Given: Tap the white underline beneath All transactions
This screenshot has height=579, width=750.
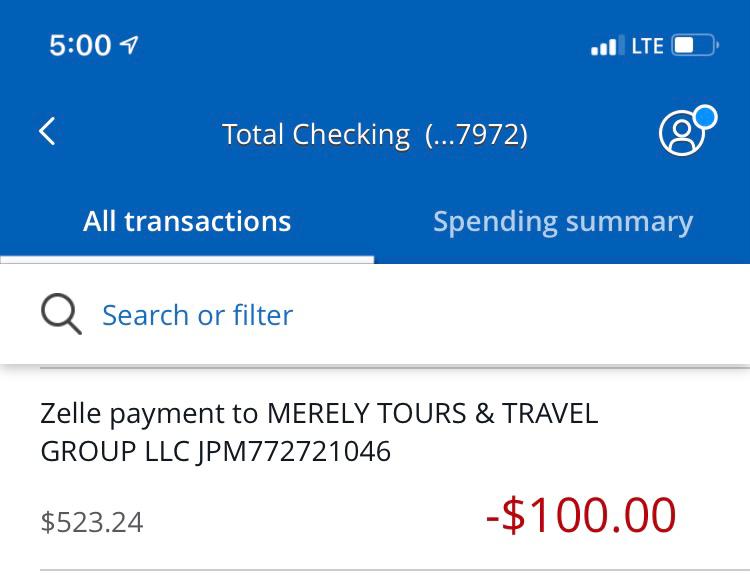Looking at the screenshot, I should click(x=187, y=260).
